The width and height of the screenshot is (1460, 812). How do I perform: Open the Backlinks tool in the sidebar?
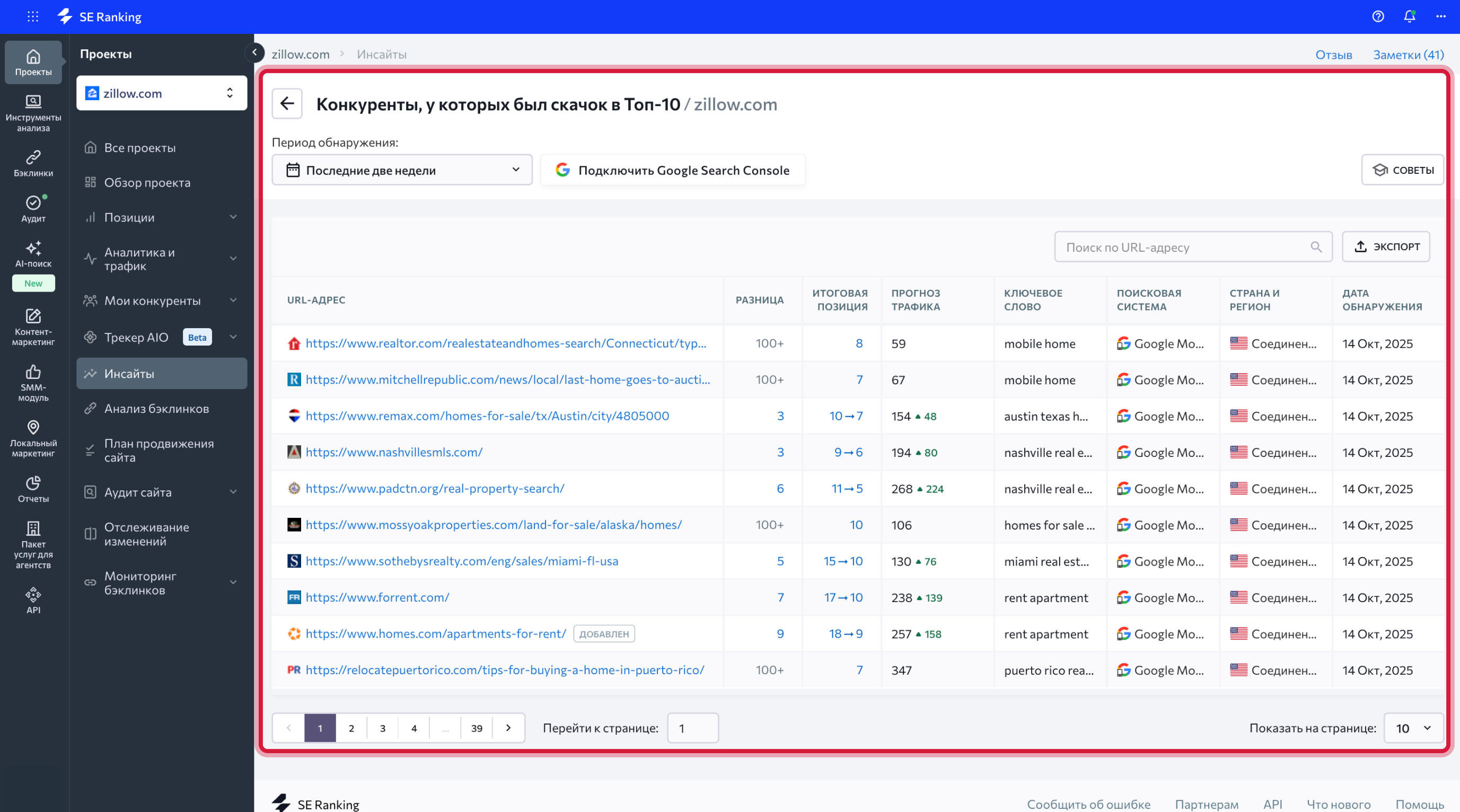coord(33,163)
